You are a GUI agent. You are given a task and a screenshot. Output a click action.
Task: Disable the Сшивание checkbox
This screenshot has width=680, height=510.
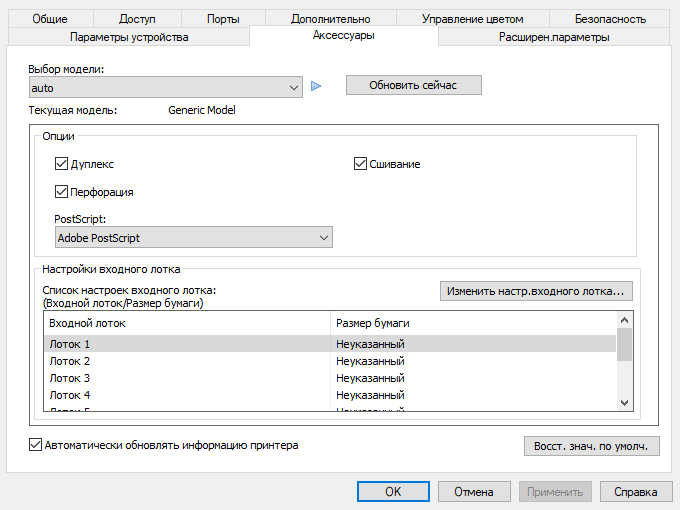[361, 164]
